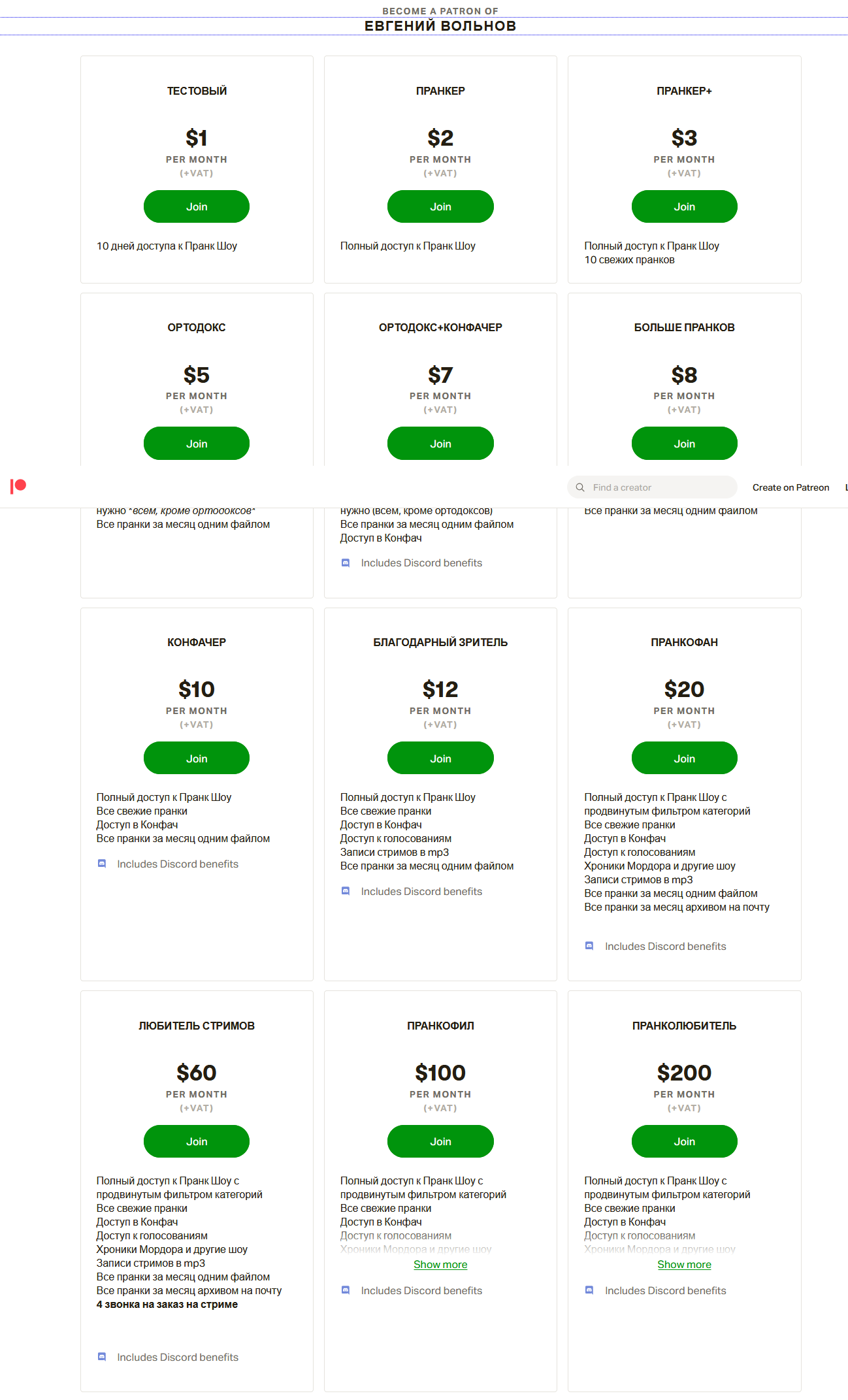Join the $20 ПРАНКОФАН tier
This screenshot has height=1400, width=848.
(x=684, y=758)
